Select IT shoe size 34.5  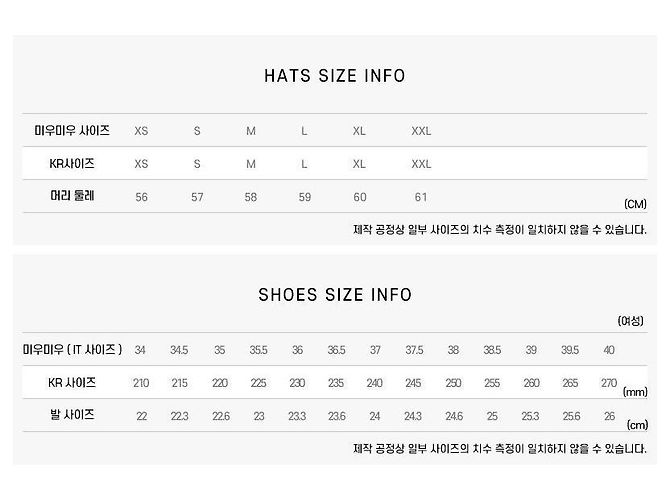tap(179, 350)
